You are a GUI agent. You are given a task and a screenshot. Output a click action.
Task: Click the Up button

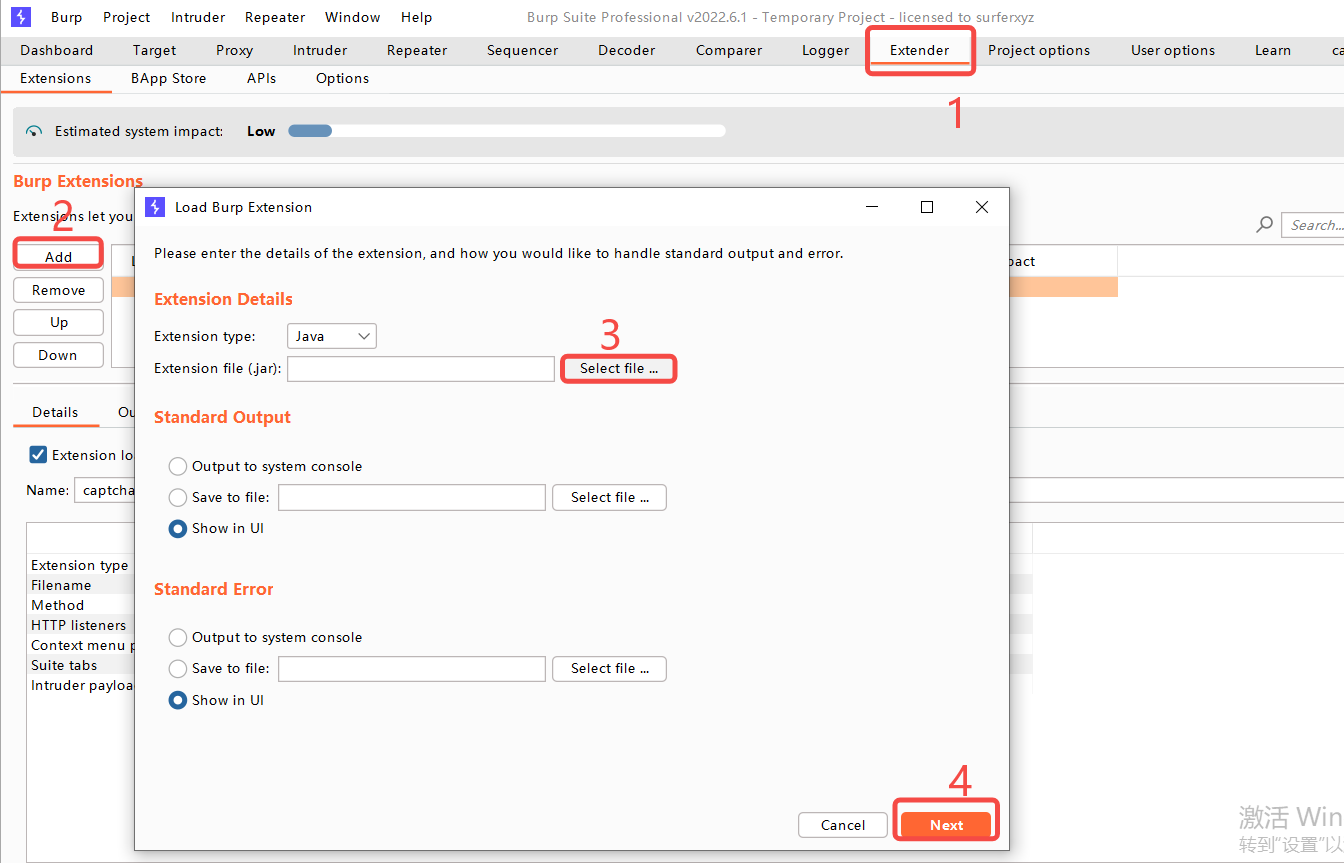coord(58,322)
